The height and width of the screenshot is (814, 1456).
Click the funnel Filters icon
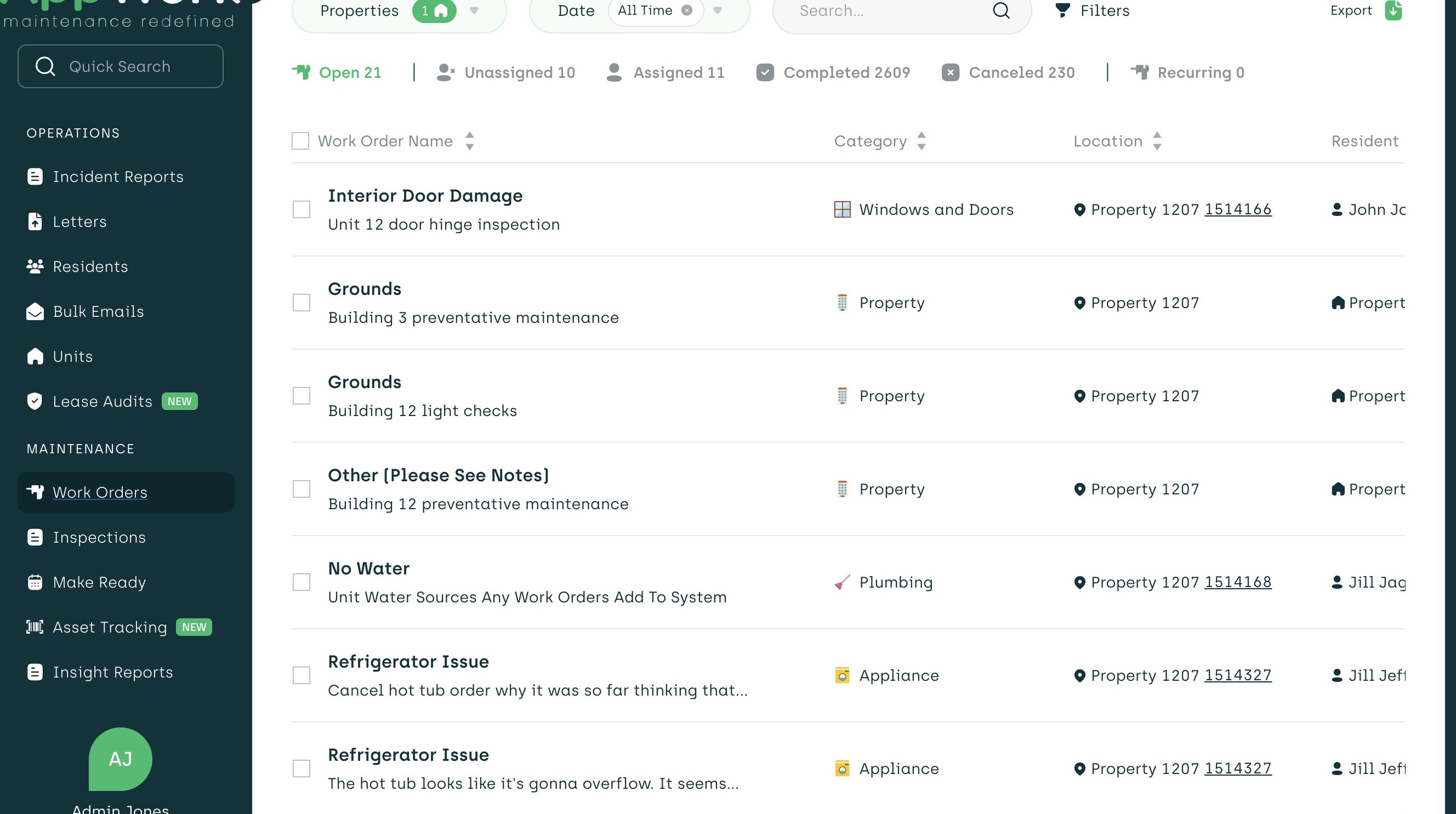click(1062, 10)
